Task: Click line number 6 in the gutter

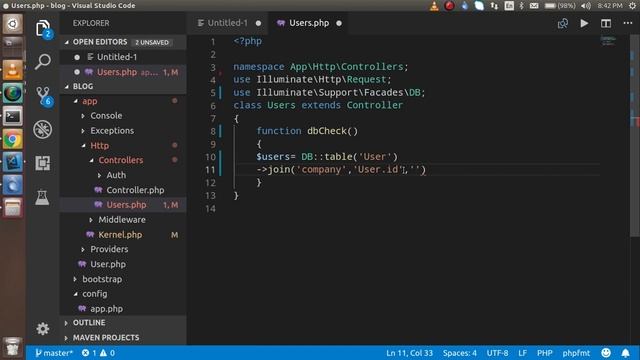Action: pyautogui.click(x=213, y=106)
